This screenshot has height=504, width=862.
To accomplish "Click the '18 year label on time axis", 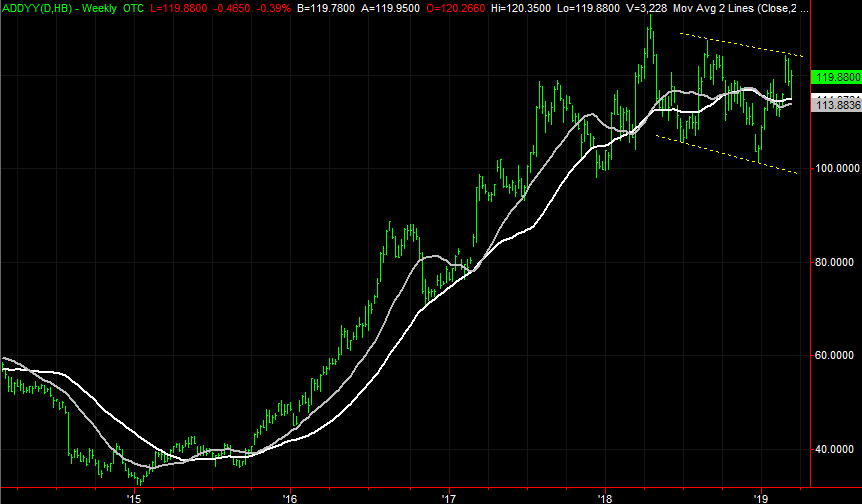I will [x=605, y=498].
